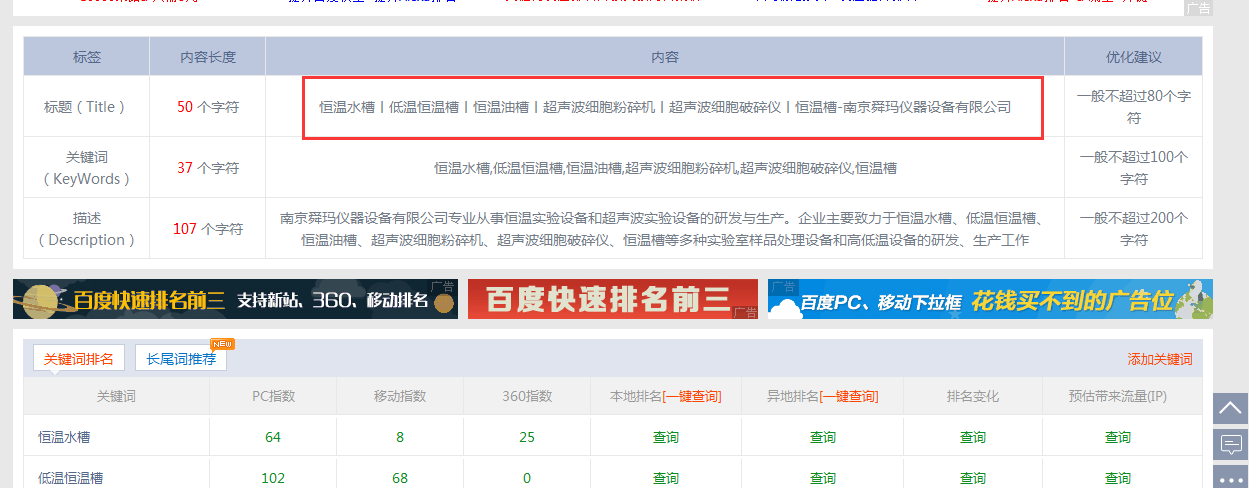Click the 预估带来流量(IP) column header

[x=1118, y=397]
